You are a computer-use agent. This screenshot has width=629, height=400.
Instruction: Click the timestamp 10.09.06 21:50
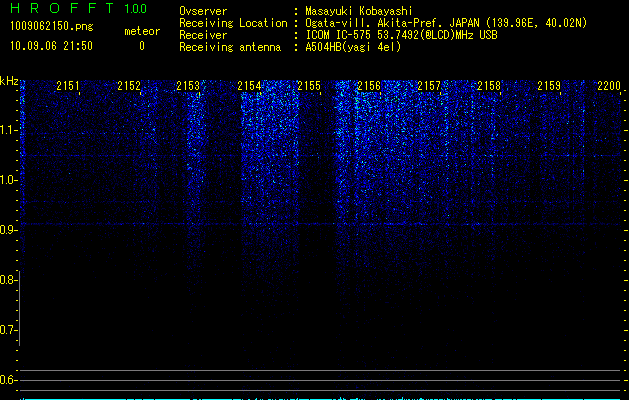(x=51, y=46)
